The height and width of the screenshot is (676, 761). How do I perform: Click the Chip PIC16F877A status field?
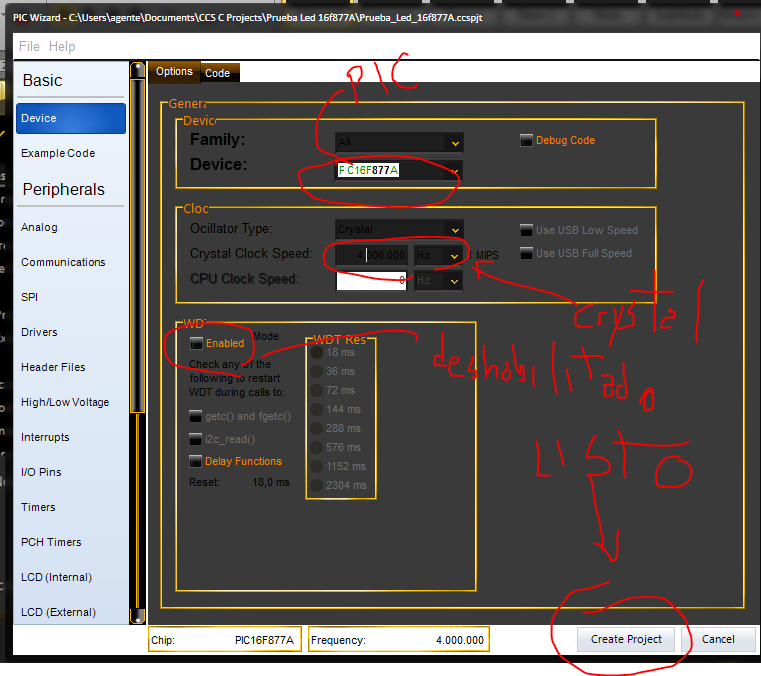(225, 640)
